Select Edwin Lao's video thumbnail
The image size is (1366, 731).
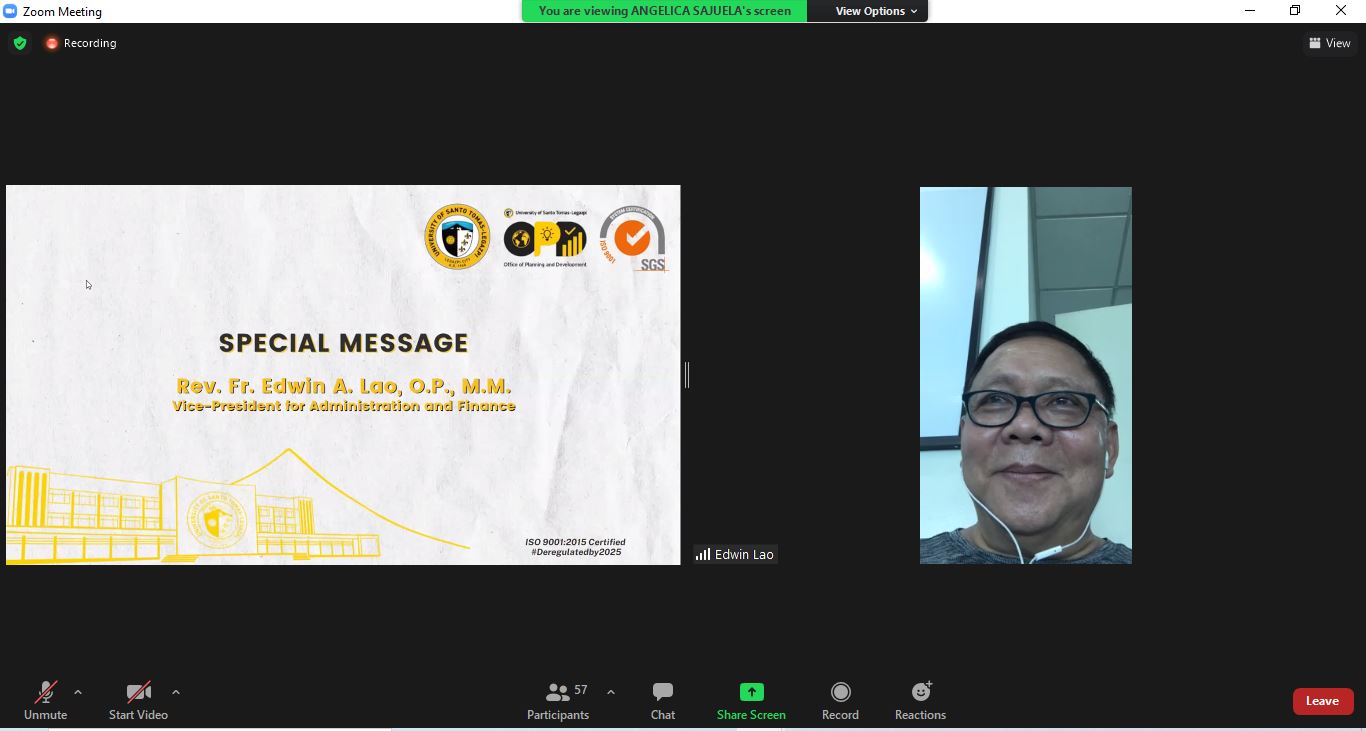pyautogui.click(x=1025, y=375)
